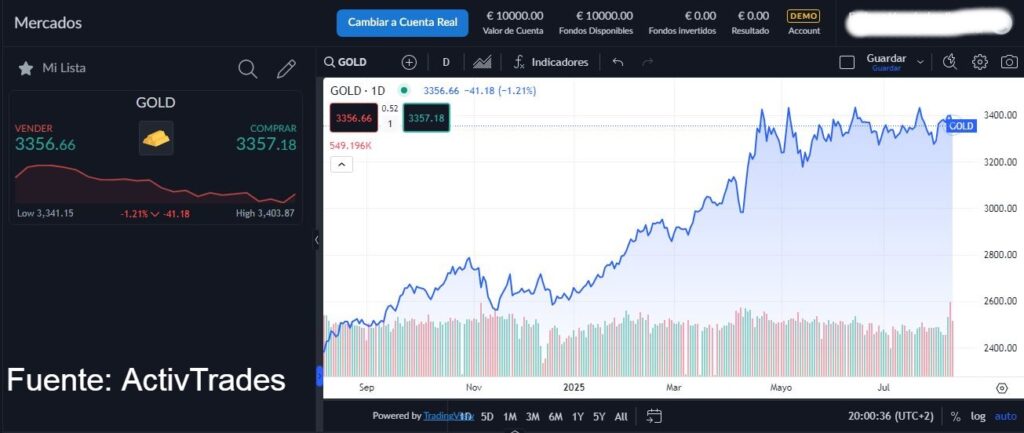Image resolution: width=1024 pixels, height=433 pixels.
Task: Toggle percent scale on price axis
Action: pyautogui.click(x=956, y=416)
